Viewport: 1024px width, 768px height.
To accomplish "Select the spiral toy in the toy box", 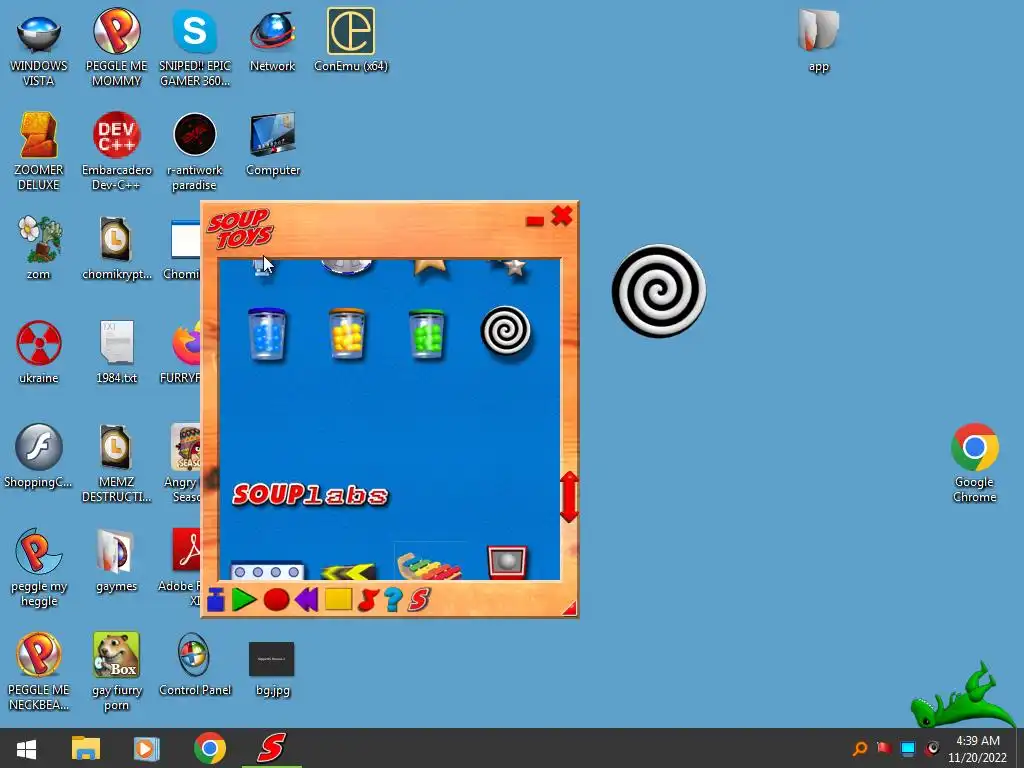I will point(505,331).
